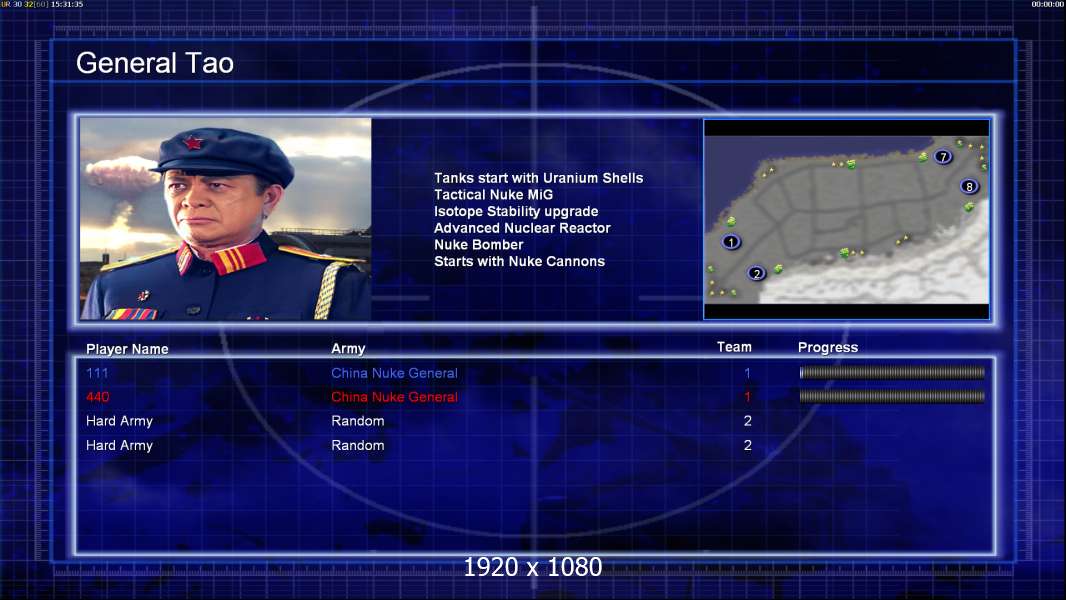
Task: Select start position marker 2 on the minimap
Action: click(x=756, y=273)
